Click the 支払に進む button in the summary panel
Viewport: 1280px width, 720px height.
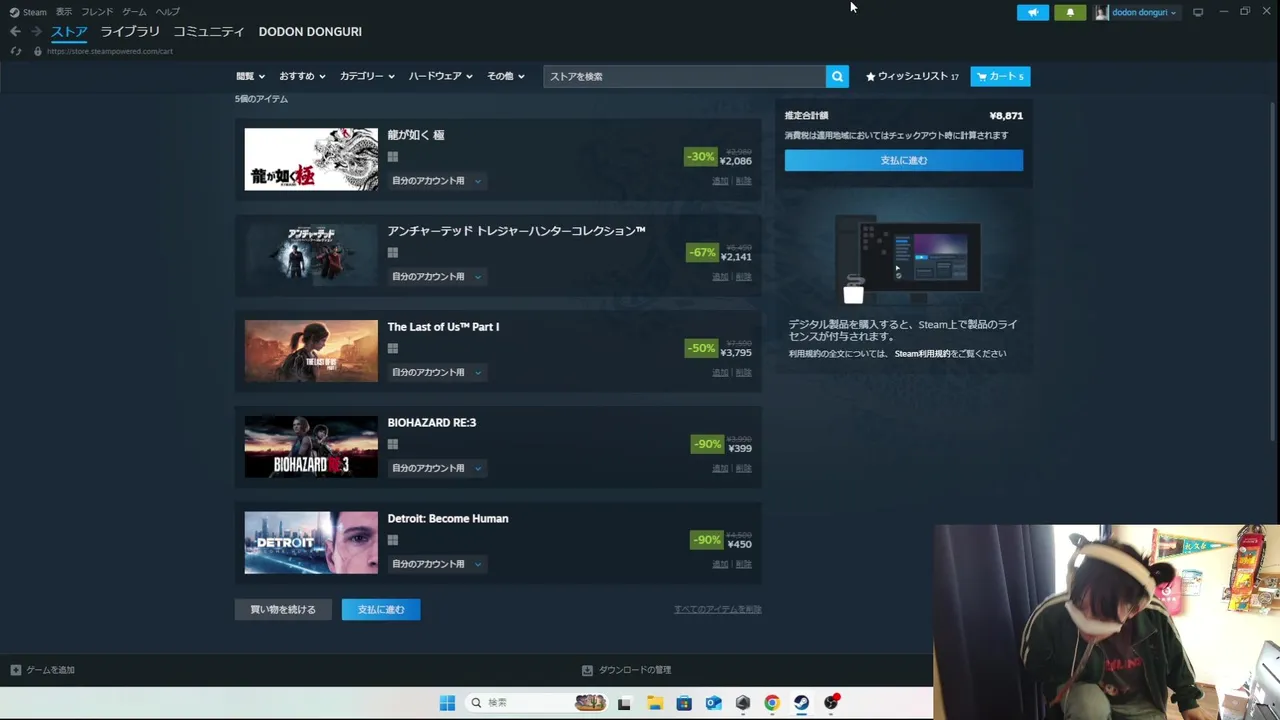click(x=904, y=160)
